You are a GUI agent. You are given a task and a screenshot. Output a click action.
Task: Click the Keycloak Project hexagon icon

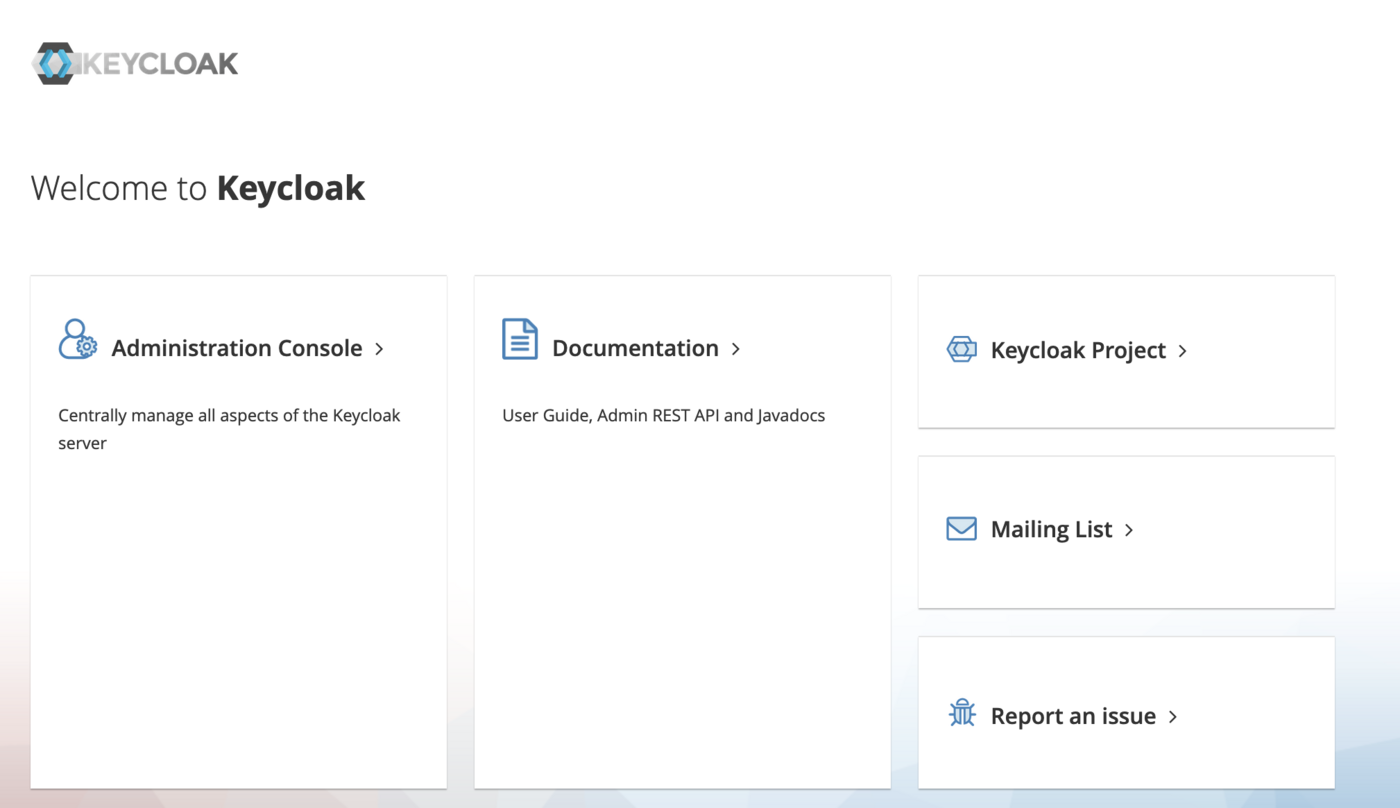click(x=961, y=350)
